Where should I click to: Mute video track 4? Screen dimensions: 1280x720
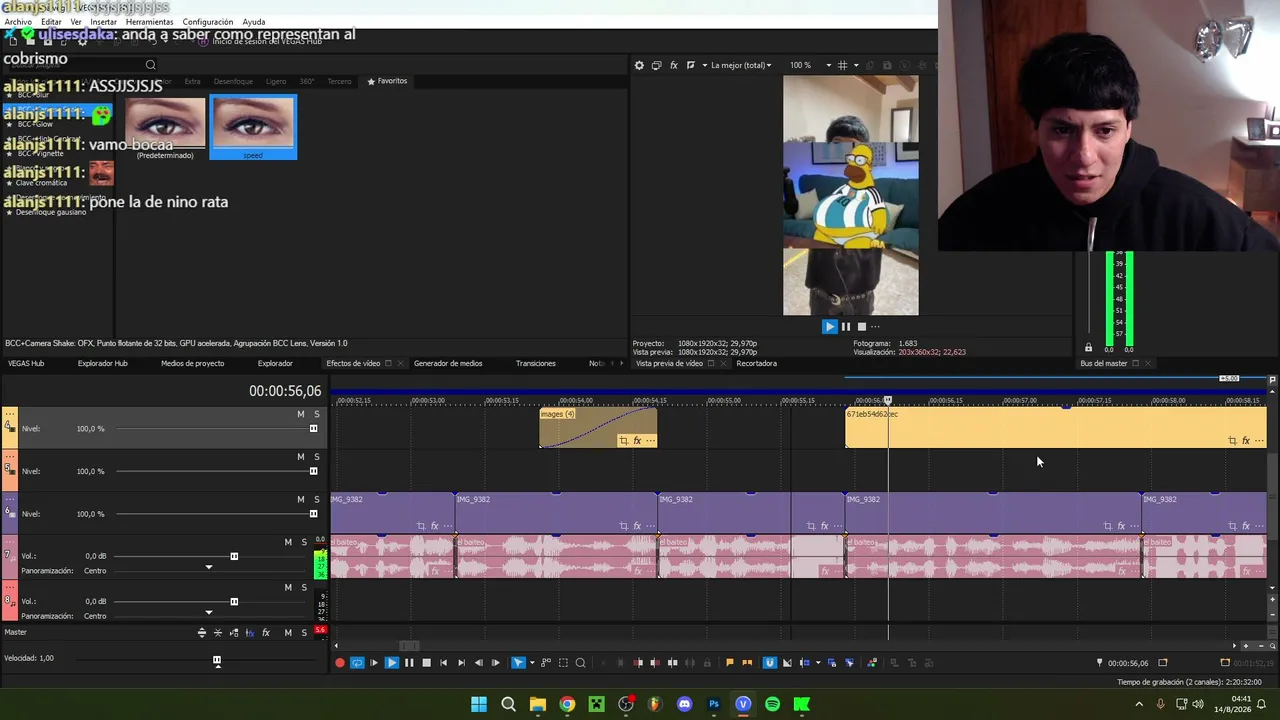300,414
